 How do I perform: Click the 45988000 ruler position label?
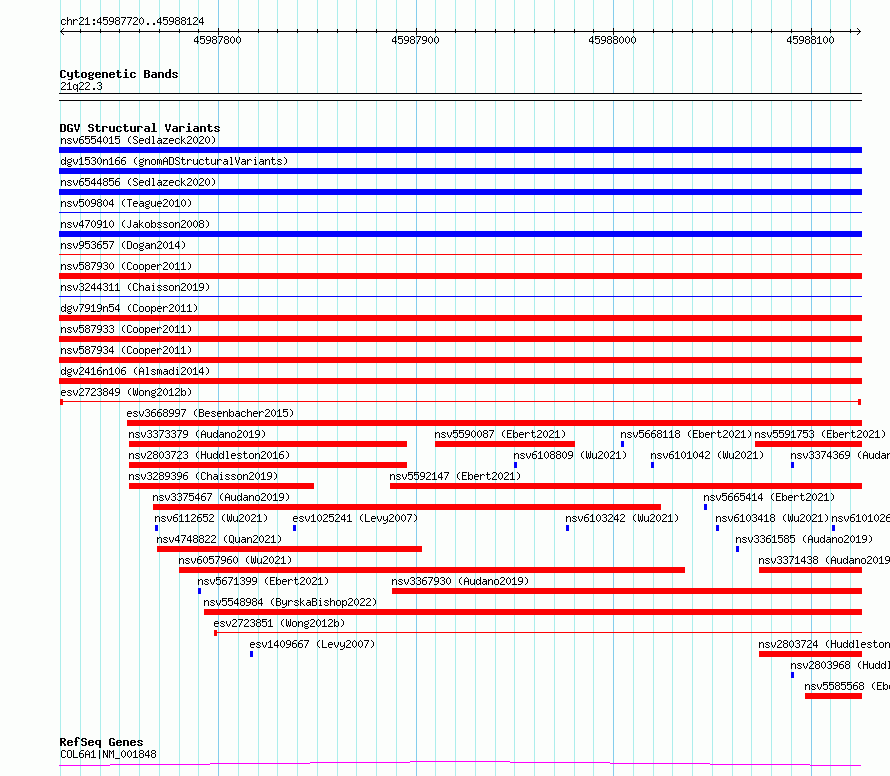click(612, 40)
